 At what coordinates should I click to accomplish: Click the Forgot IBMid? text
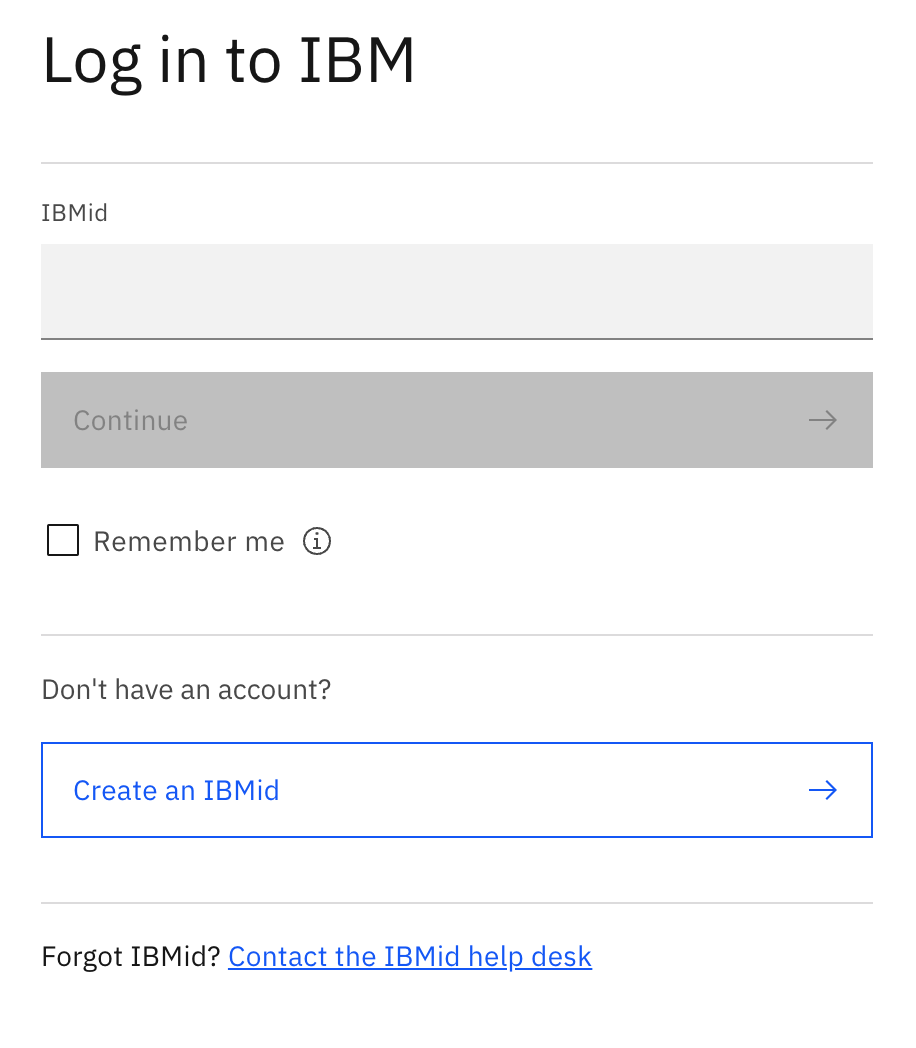[x=131, y=956]
